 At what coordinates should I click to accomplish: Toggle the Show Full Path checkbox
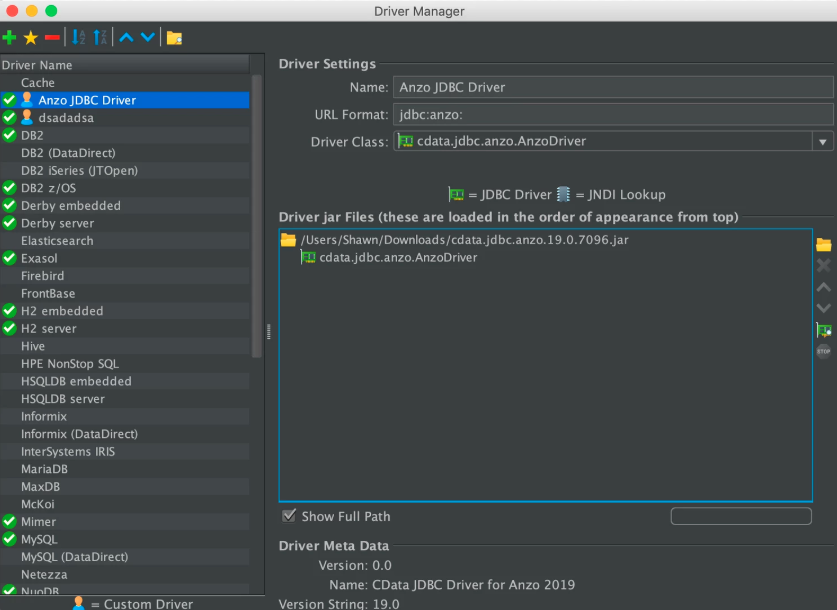(x=289, y=516)
